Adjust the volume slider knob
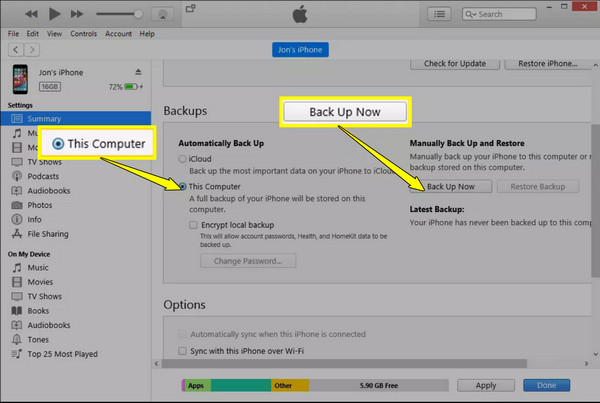600x403 pixels. pyautogui.click(x=138, y=14)
